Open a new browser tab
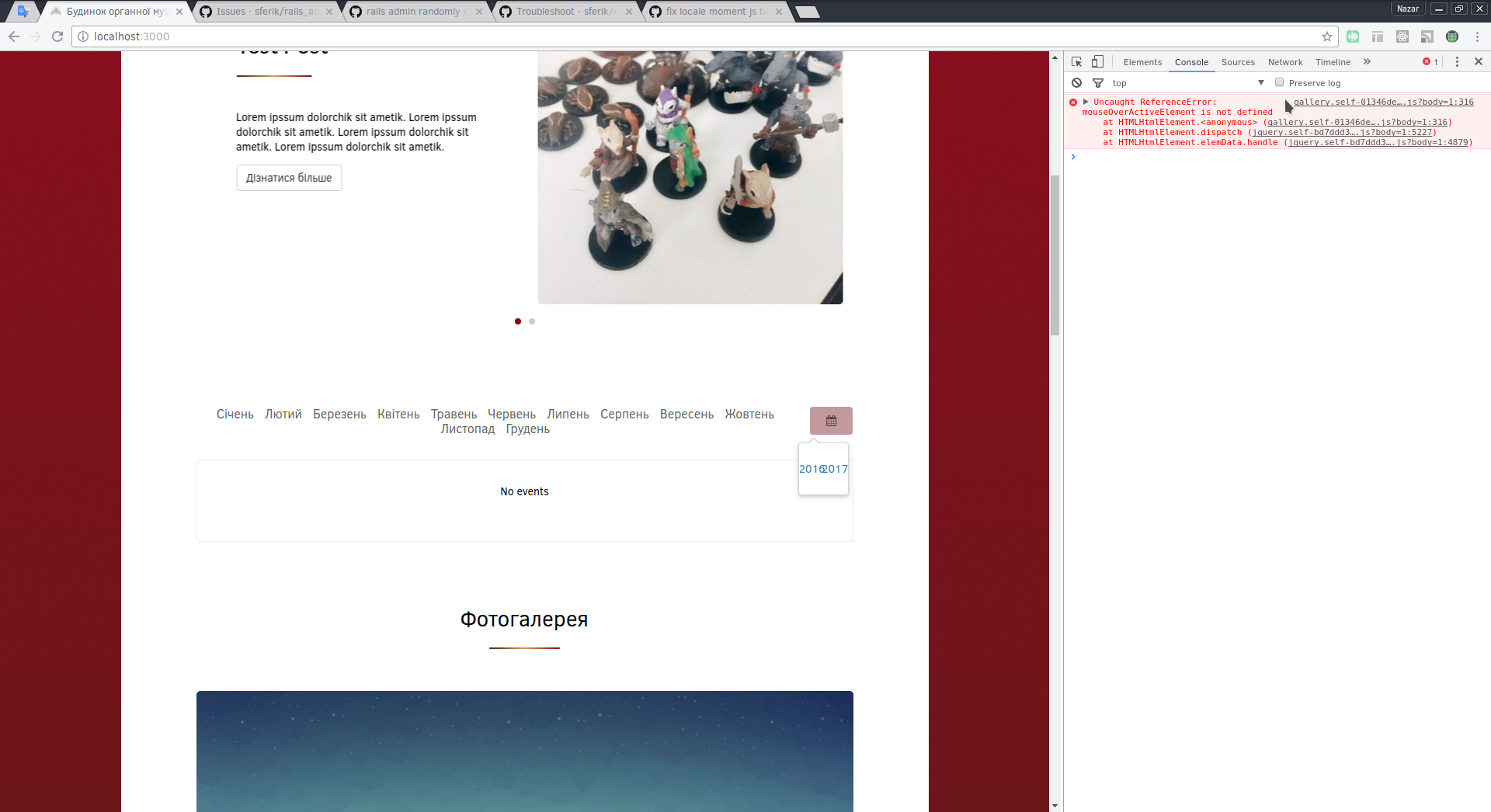1491x812 pixels. click(x=808, y=12)
